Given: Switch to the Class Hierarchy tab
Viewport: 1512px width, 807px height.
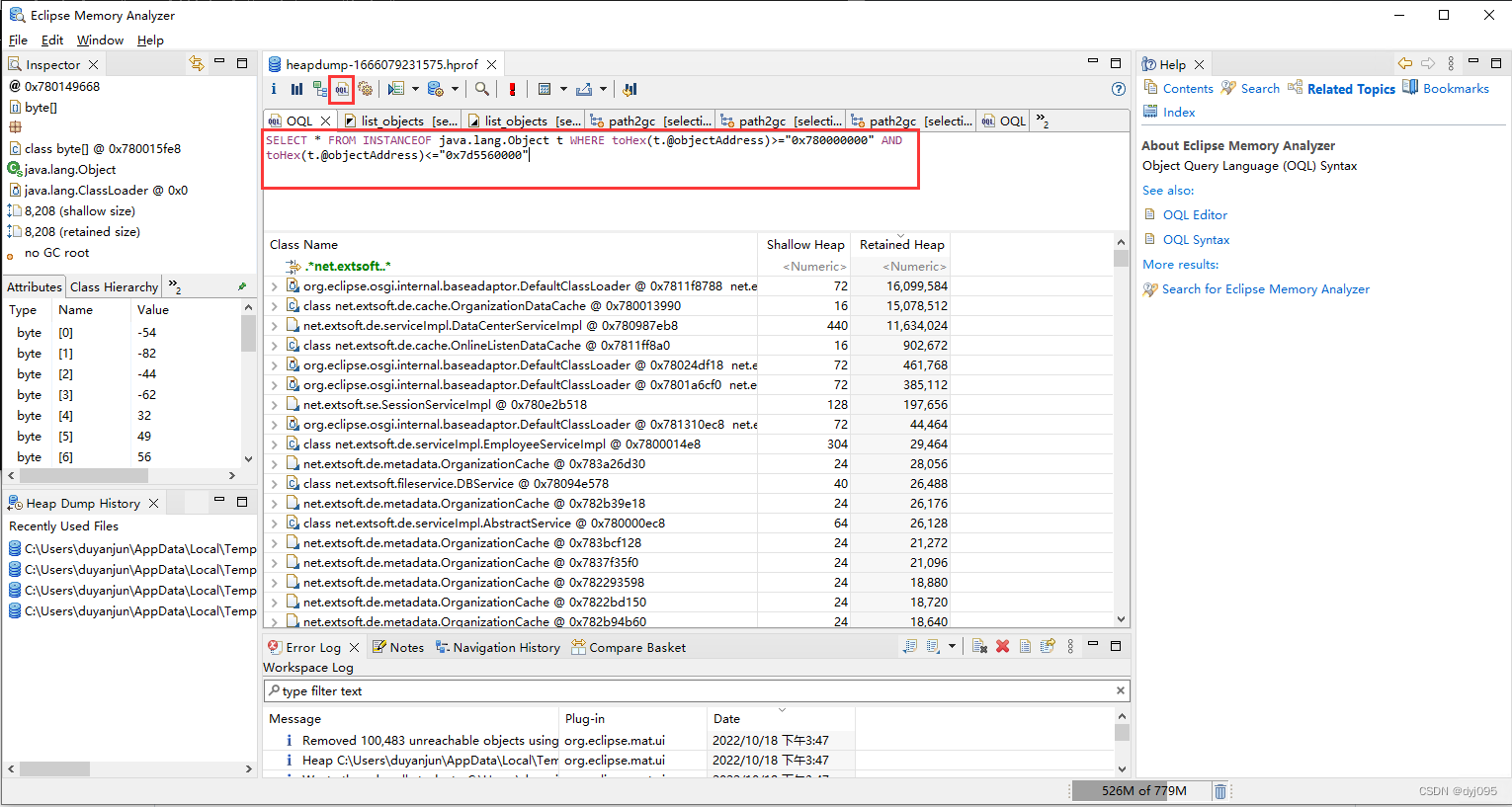Looking at the screenshot, I should point(114,286).
